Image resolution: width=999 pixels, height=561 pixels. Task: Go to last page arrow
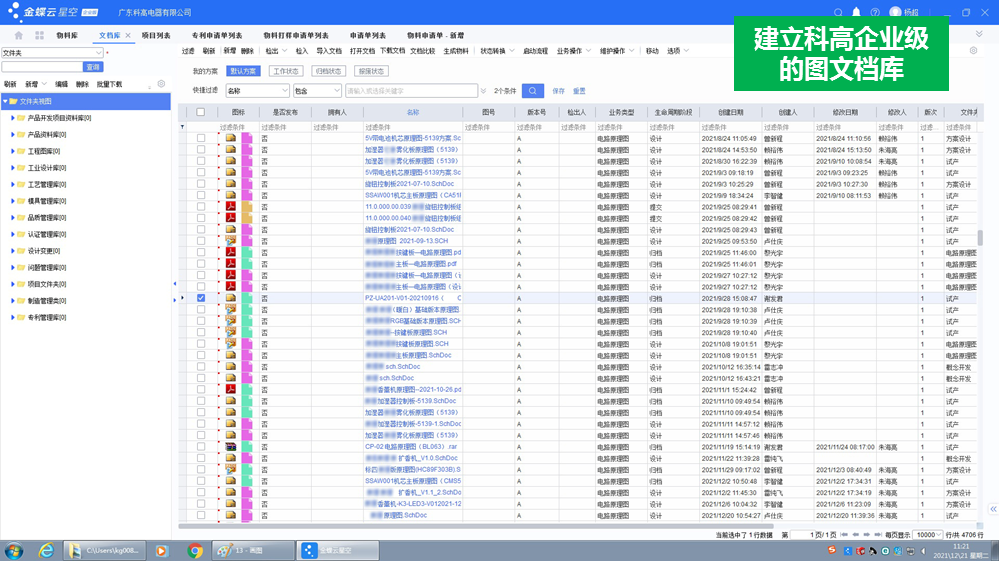878,535
